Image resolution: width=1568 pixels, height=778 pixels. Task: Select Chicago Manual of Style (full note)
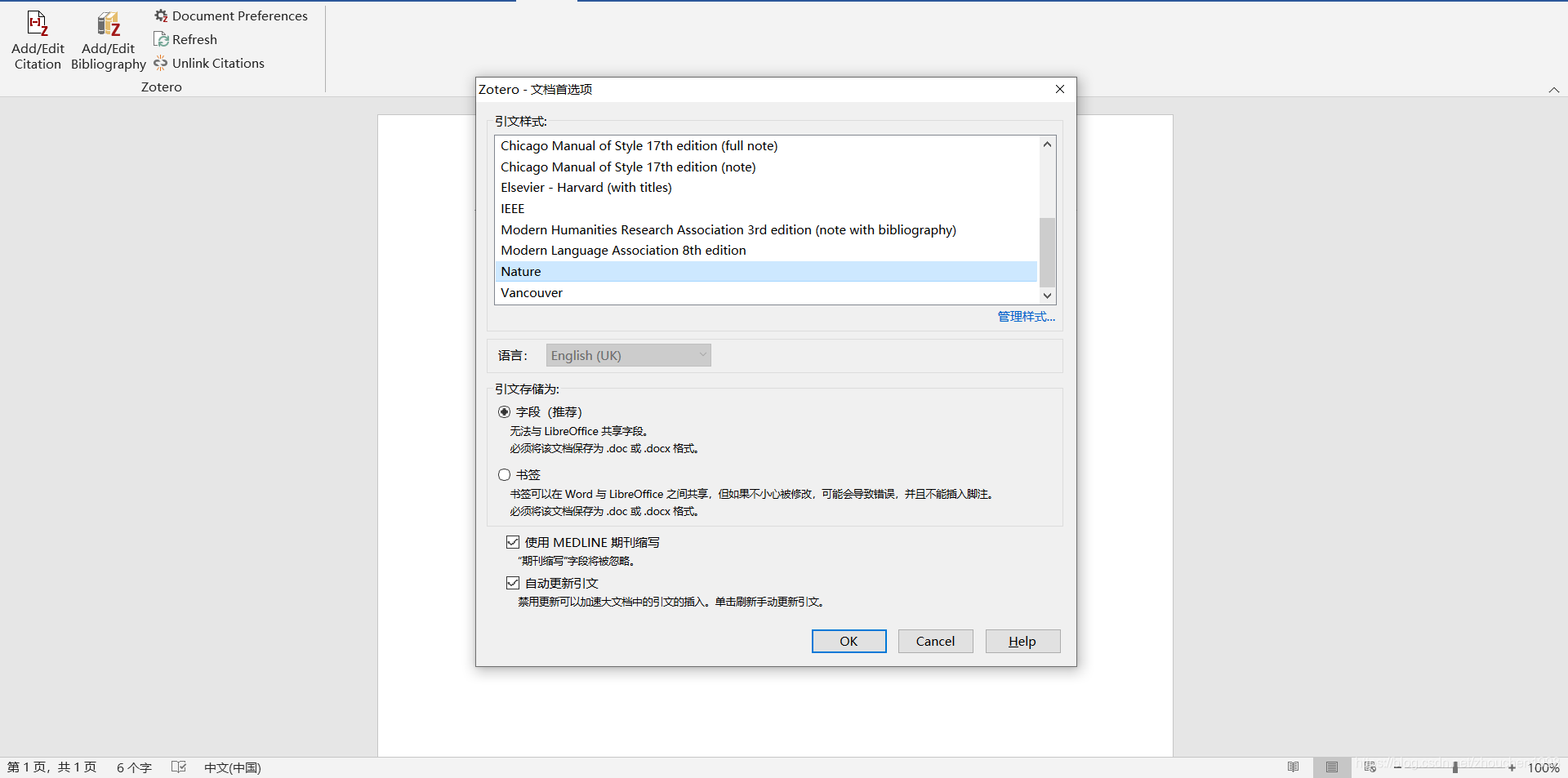766,145
